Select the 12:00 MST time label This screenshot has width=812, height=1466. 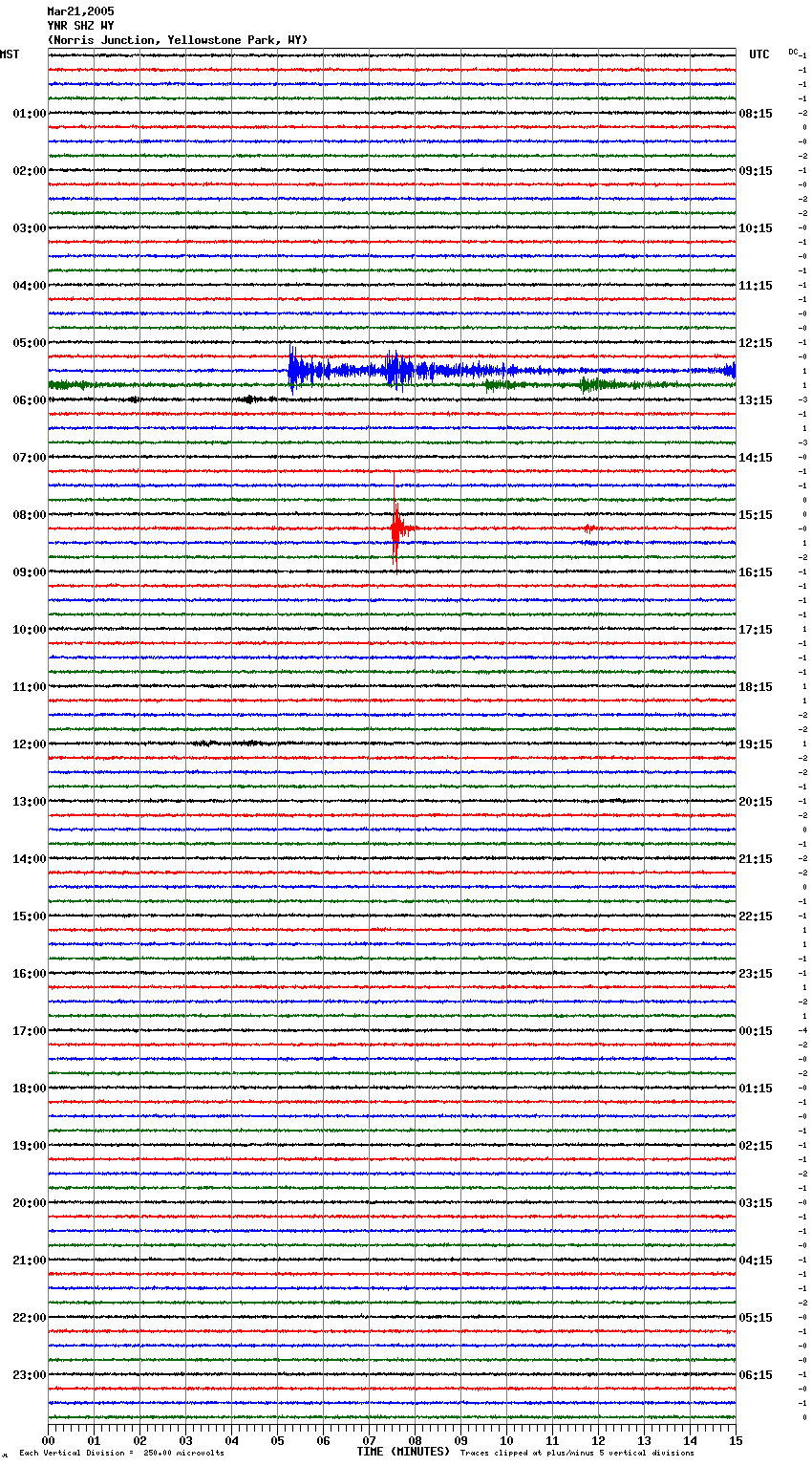pyautogui.click(x=30, y=744)
